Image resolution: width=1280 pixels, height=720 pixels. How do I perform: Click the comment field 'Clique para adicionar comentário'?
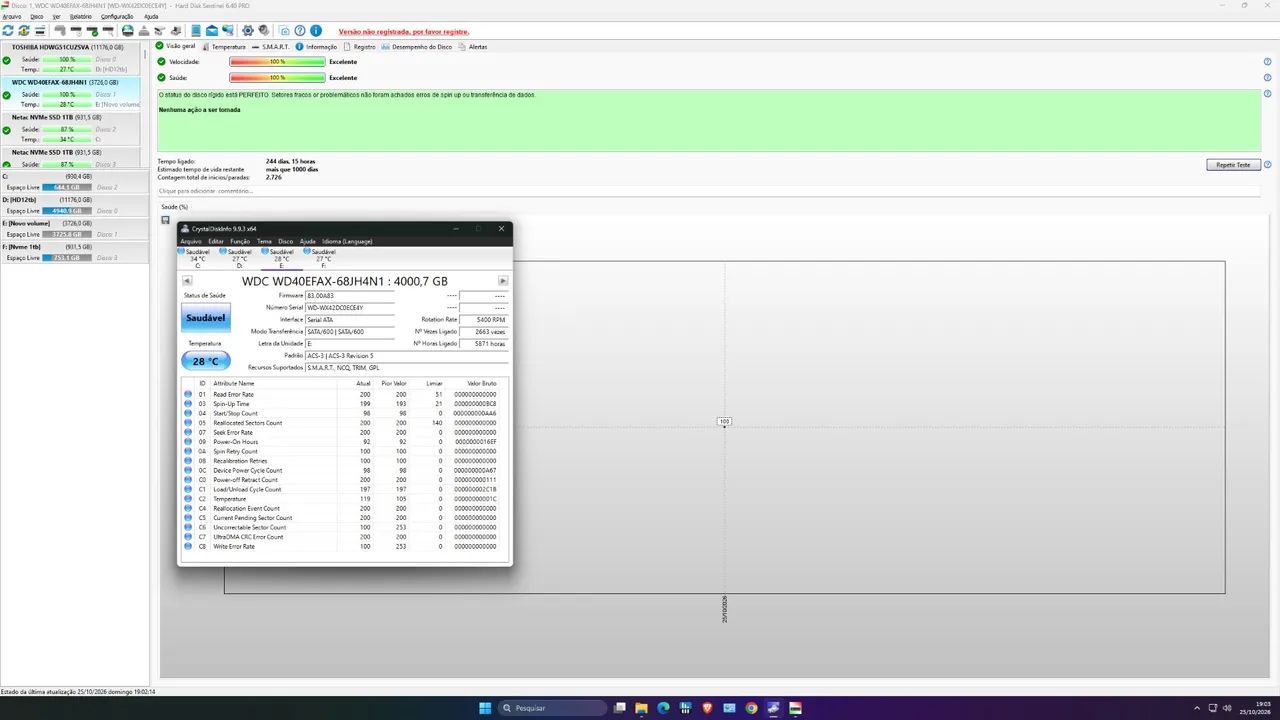709,190
